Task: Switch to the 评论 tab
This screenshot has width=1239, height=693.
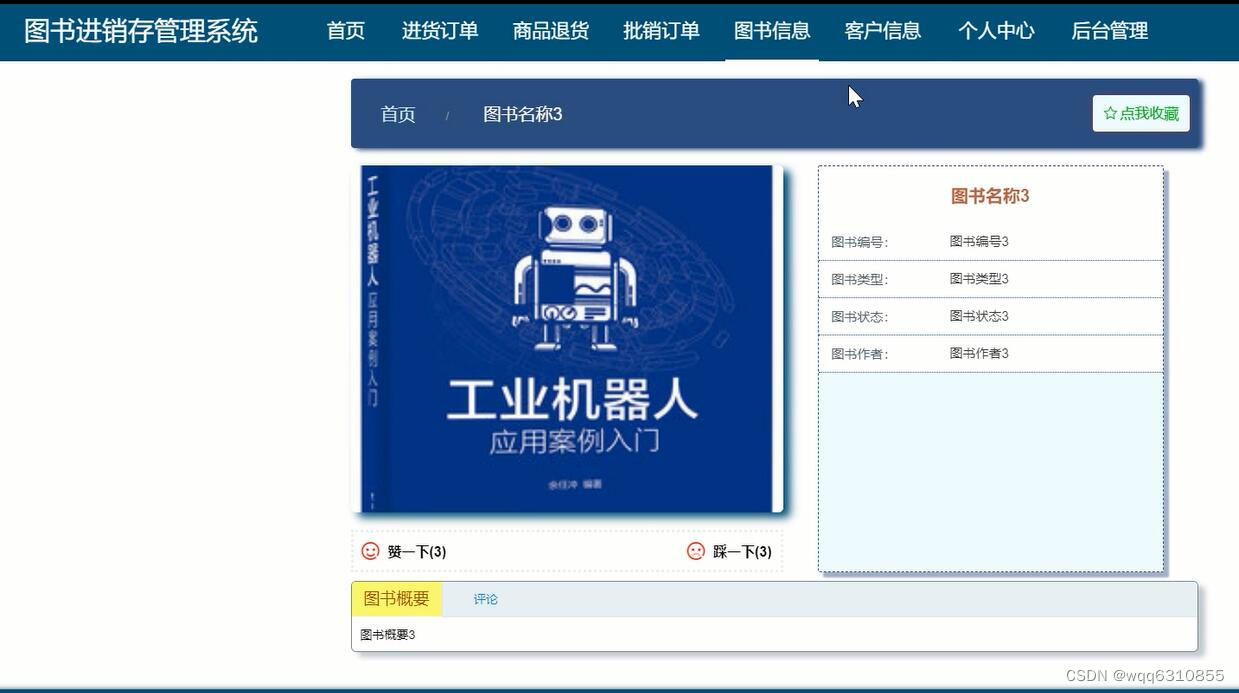Action: tap(486, 599)
